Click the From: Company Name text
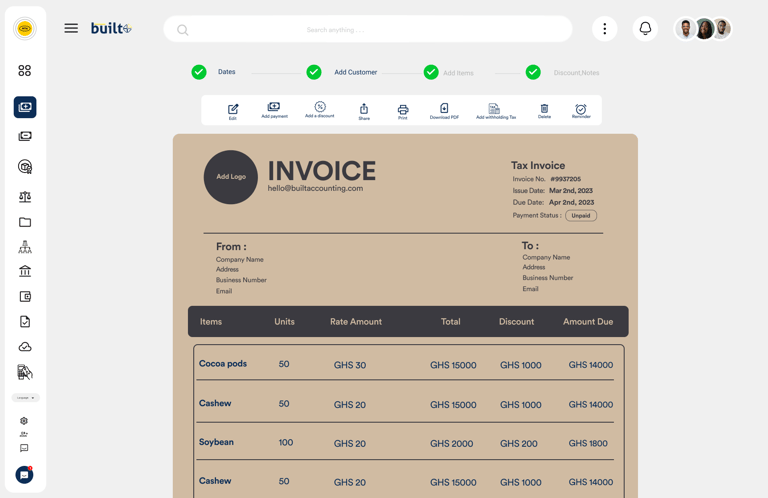768x498 pixels. [x=240, y=260]
